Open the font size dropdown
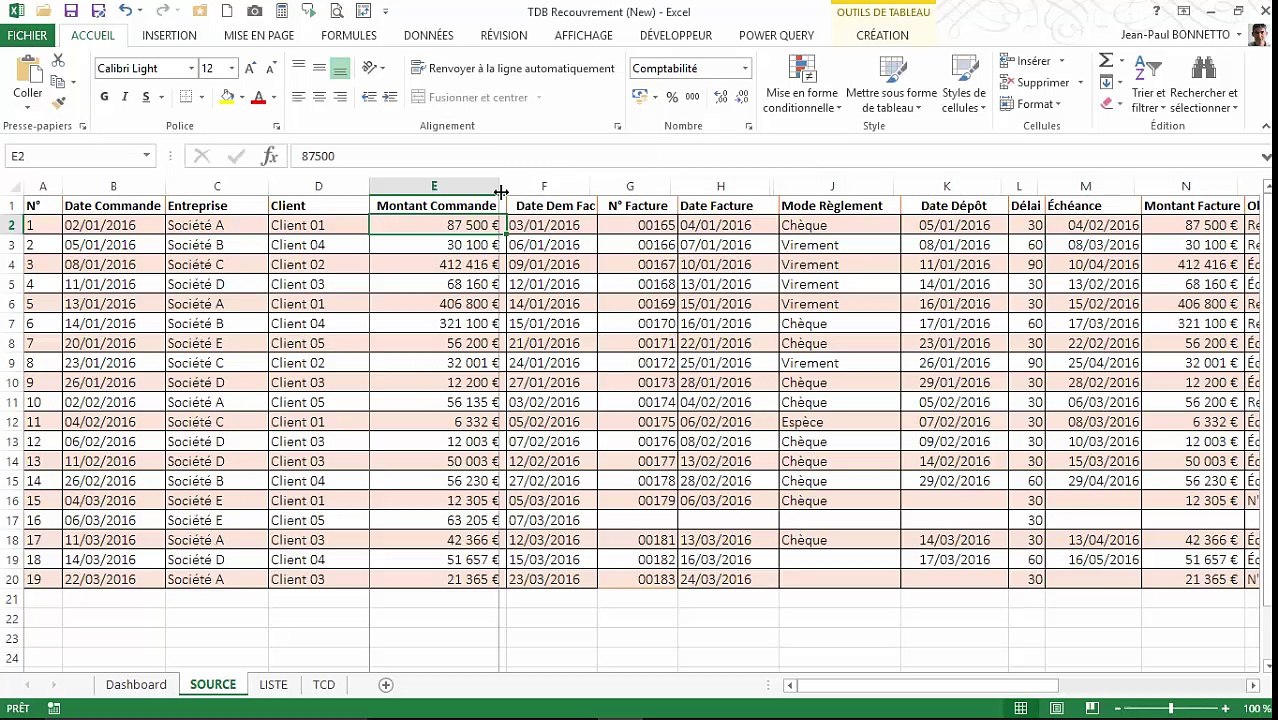This screenshot has width=1278, height=720. point(231,68)
